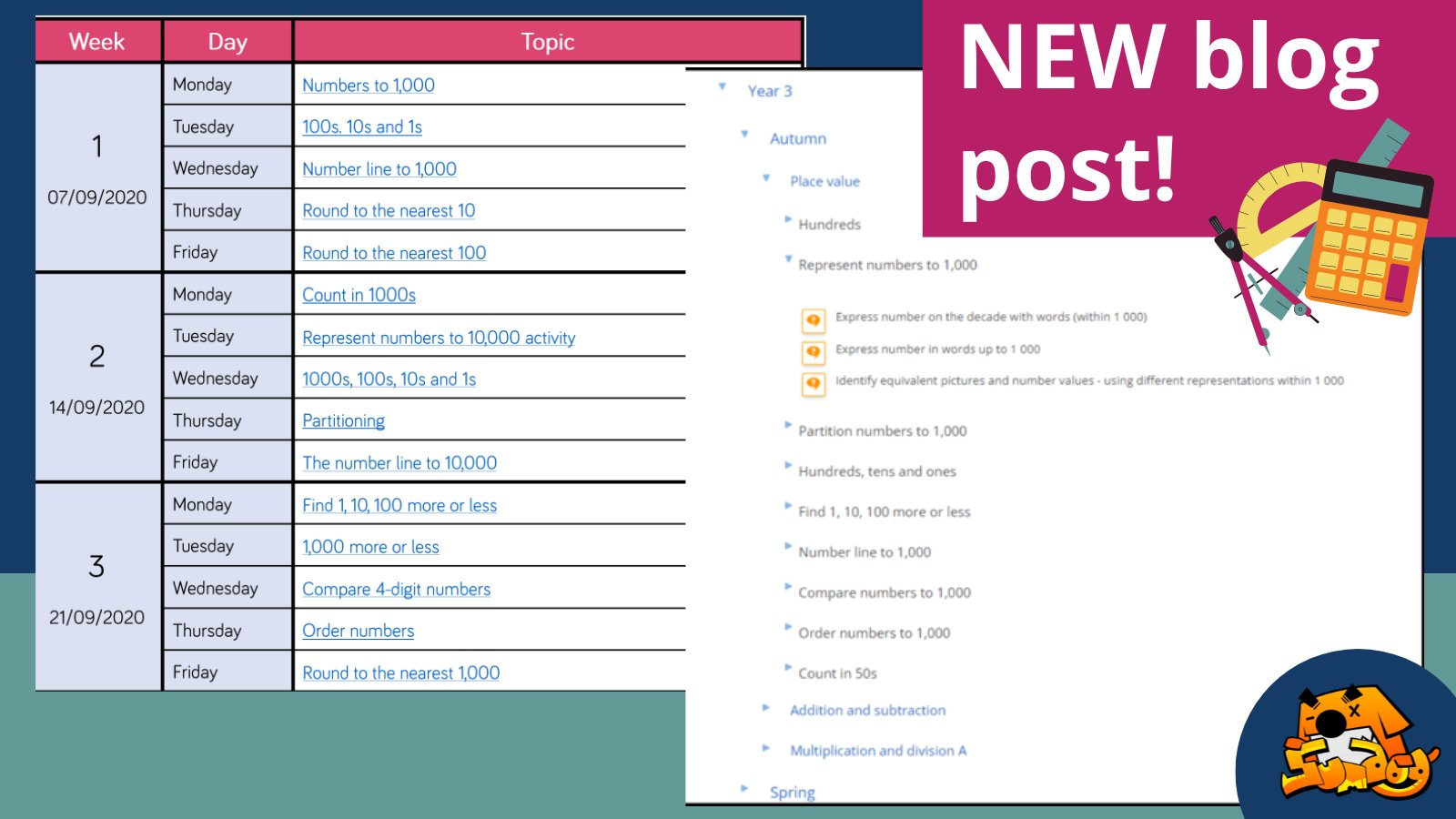The image size is (1456, 819).
Task: Select the Autumn tree item
Action: (798, 138)
